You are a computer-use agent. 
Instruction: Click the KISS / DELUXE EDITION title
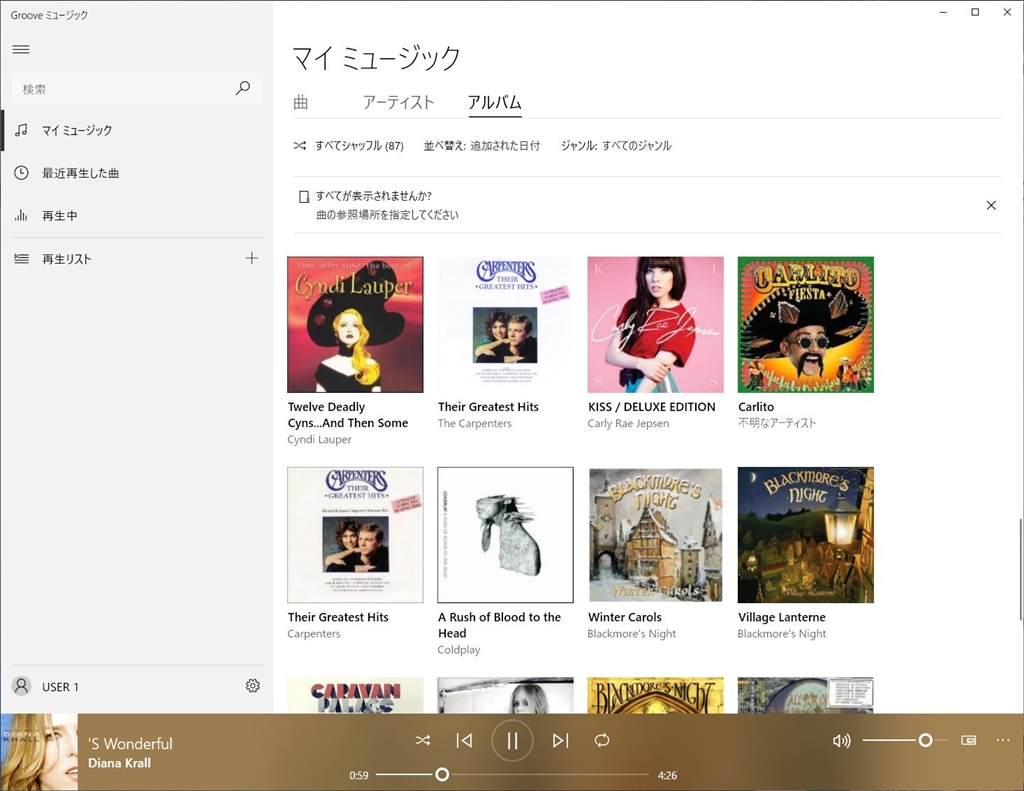pos(652,407)
